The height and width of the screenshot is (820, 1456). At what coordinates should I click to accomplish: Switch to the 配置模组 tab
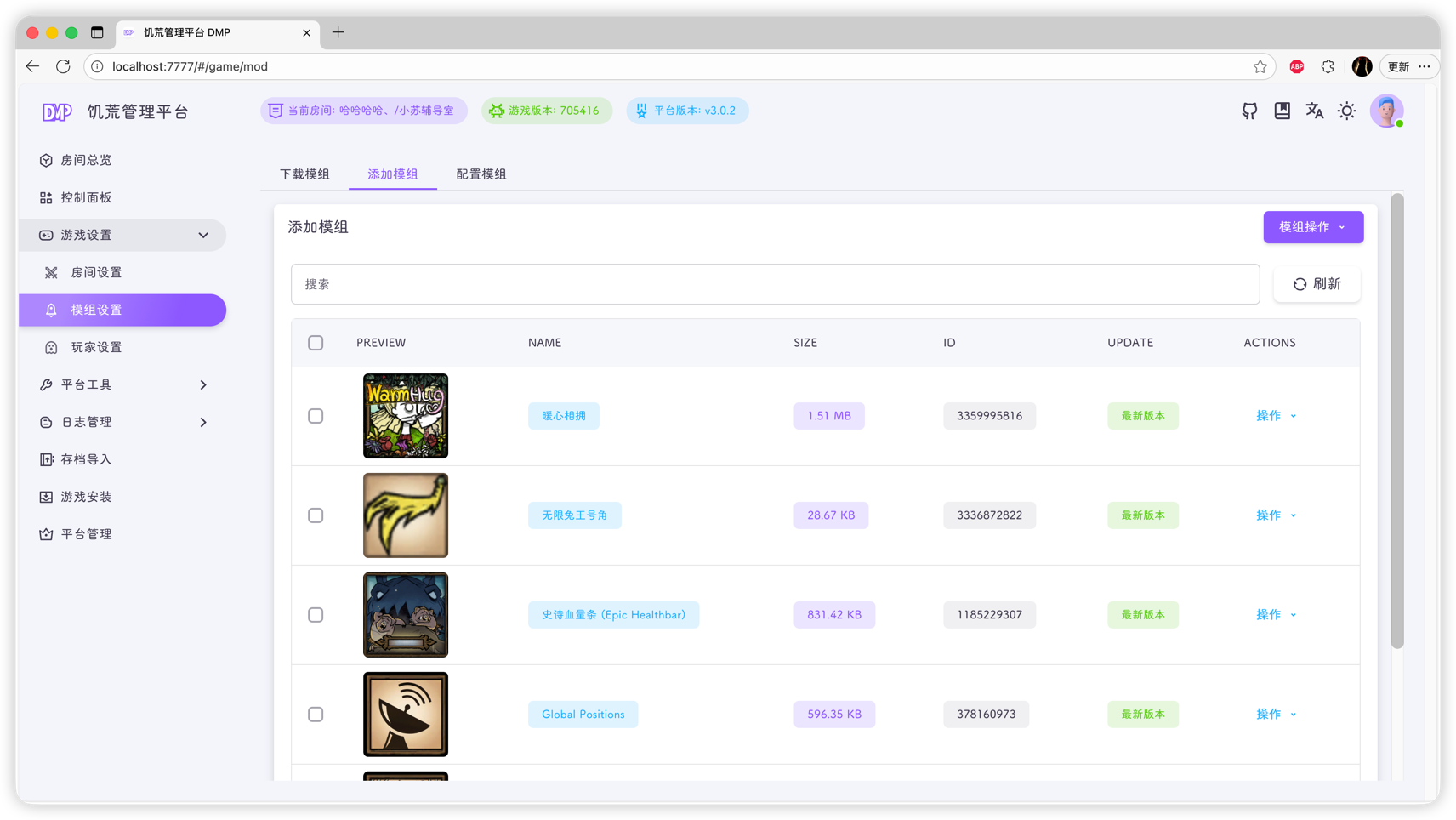pyautogui.click(x=481, y=174)
